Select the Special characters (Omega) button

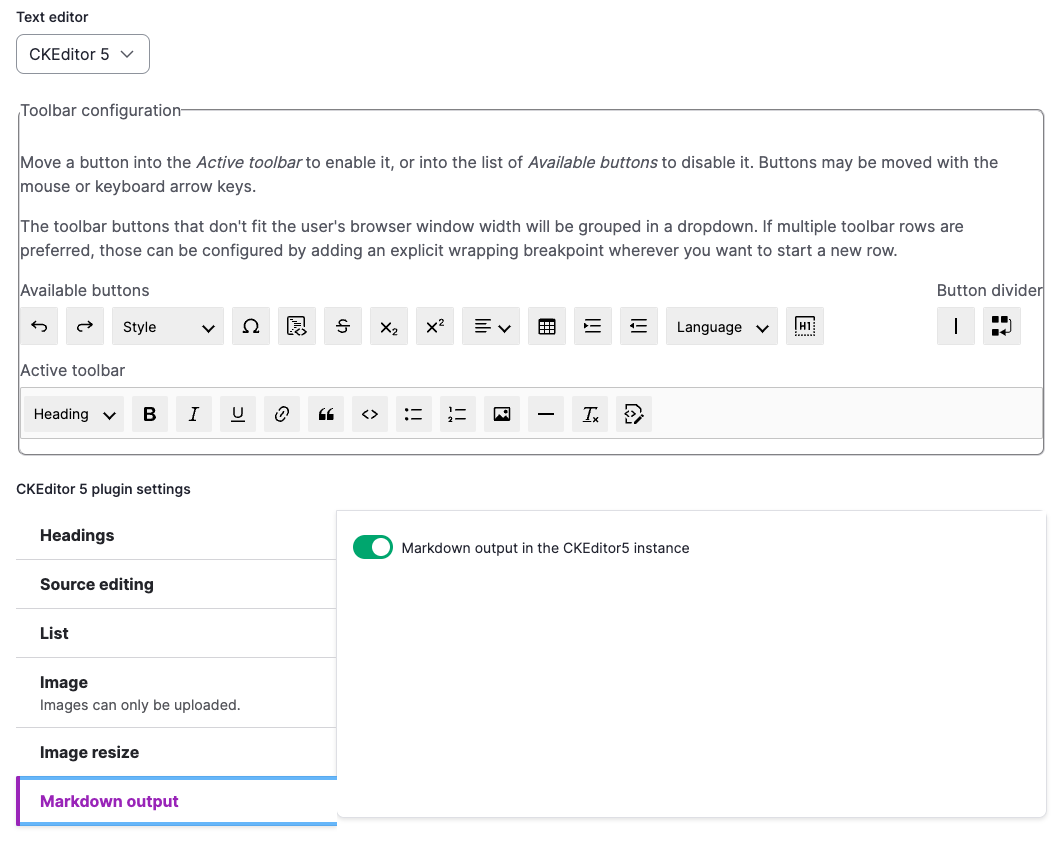[251, 326]
